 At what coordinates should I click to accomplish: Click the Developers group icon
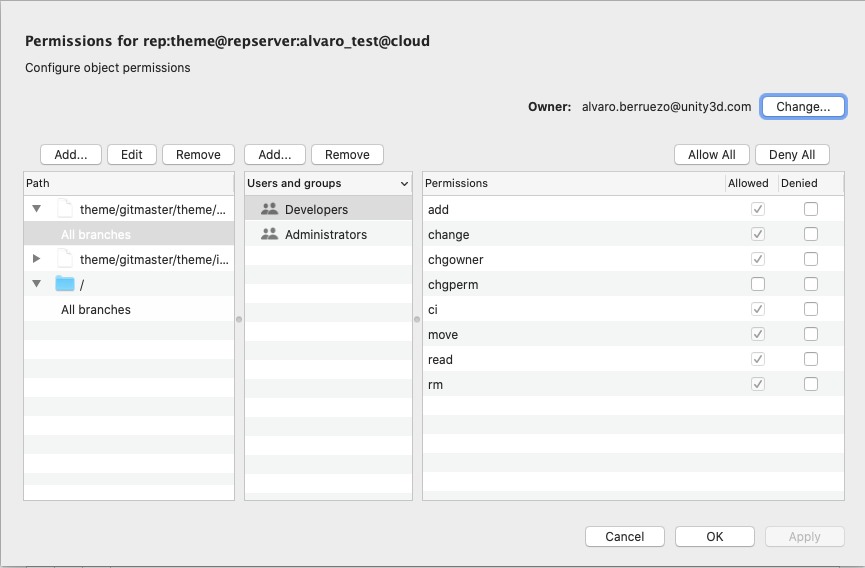coord(269,209)
